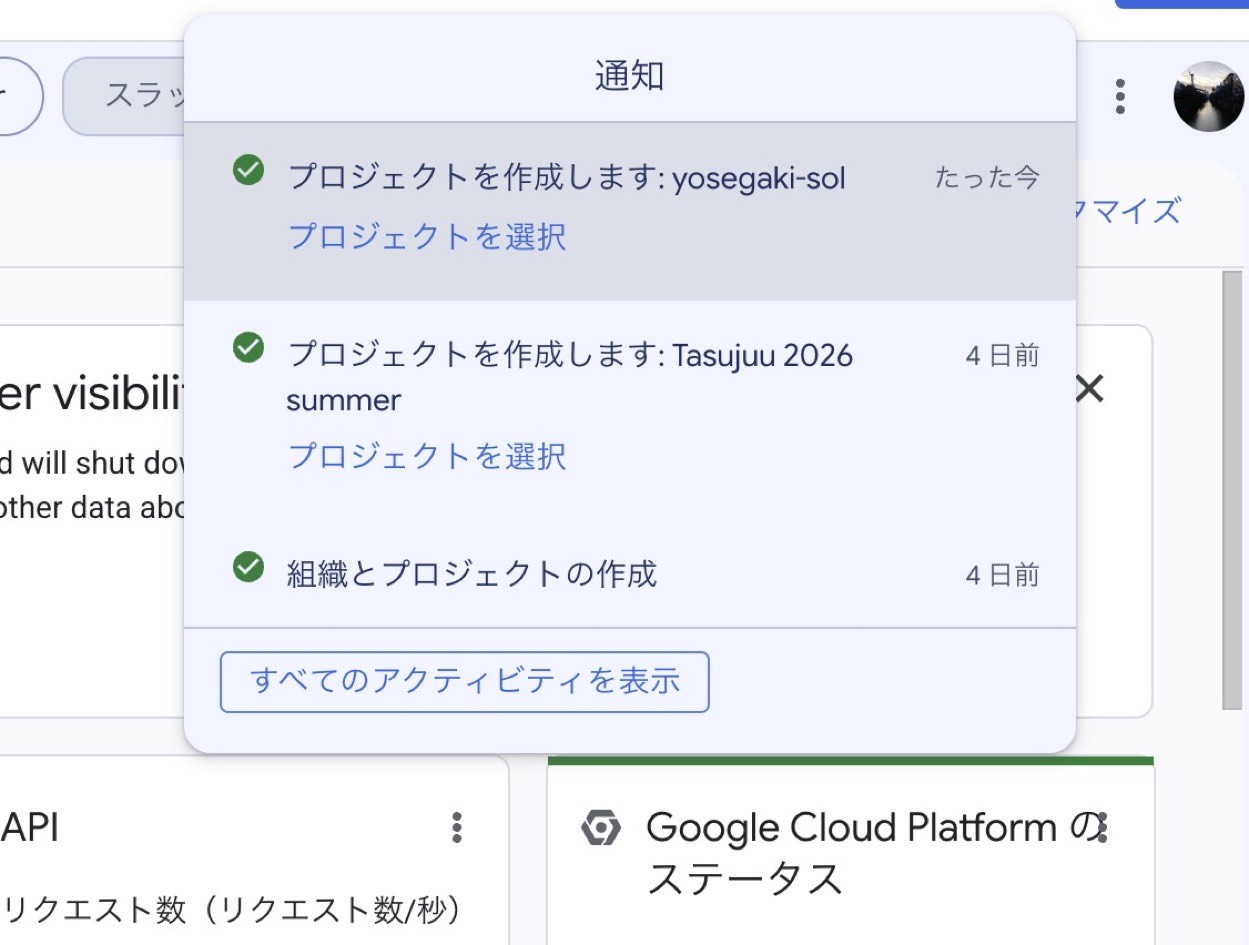1249x945 pixels.
Task: Click green checkmark beside yosegaki-sol notification
Action: 248,170
